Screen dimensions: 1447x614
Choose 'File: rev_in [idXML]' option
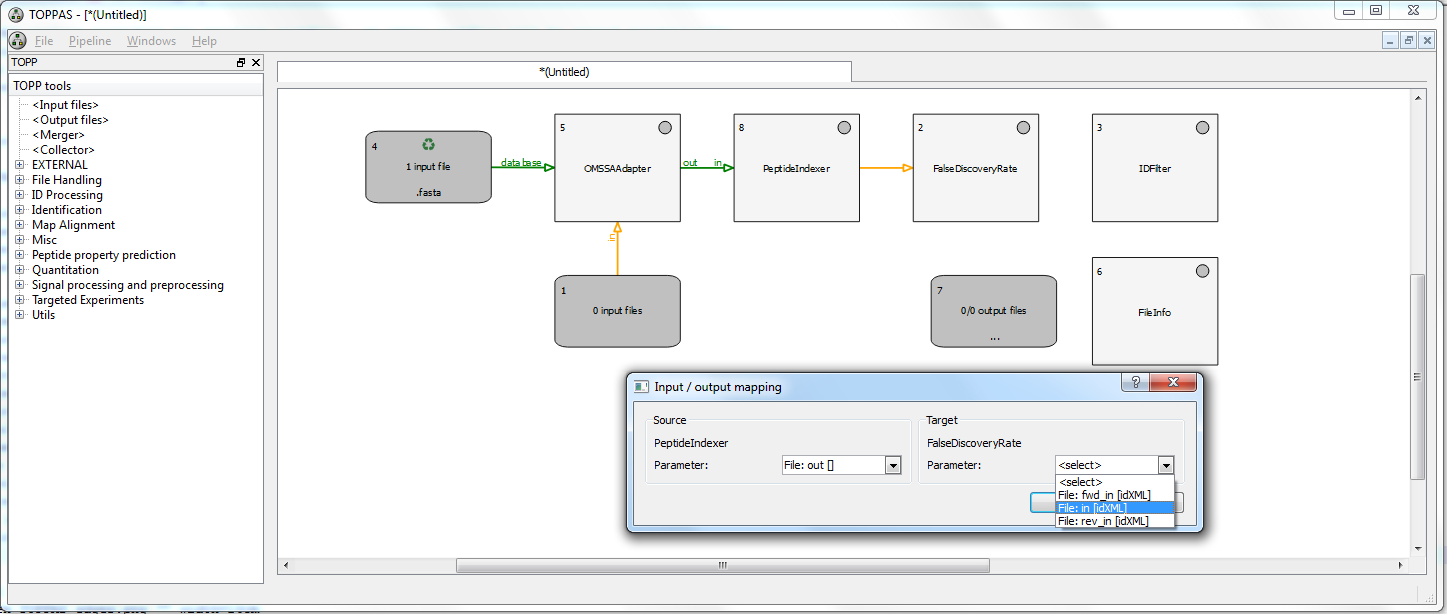pos(1102,521)
